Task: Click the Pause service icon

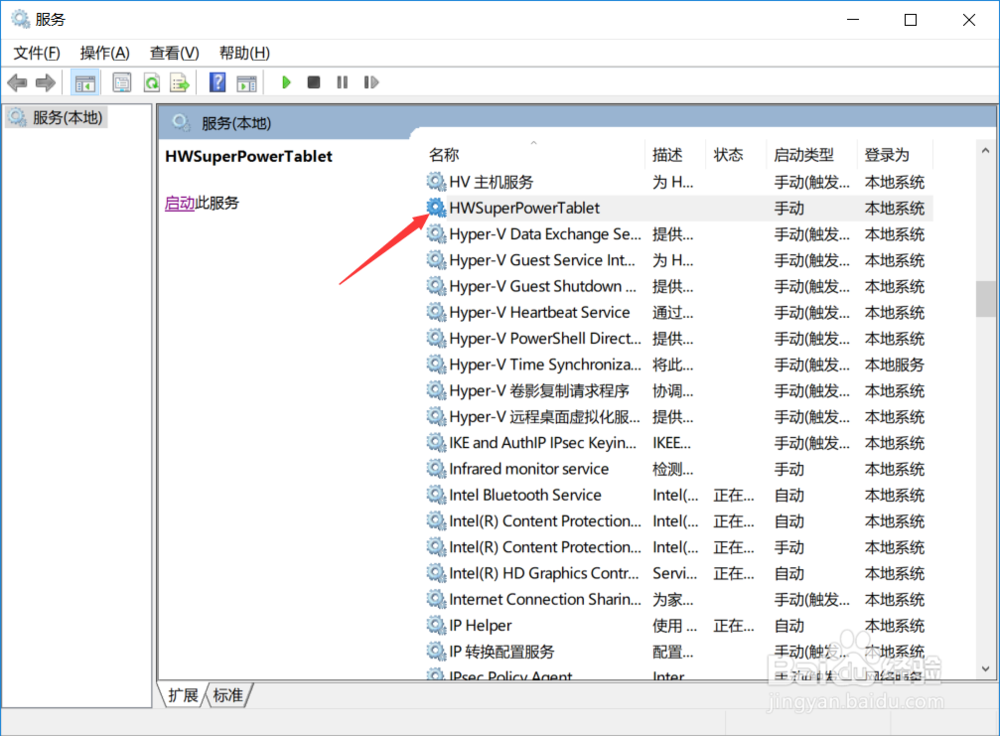Action: (x=342, y=82)
